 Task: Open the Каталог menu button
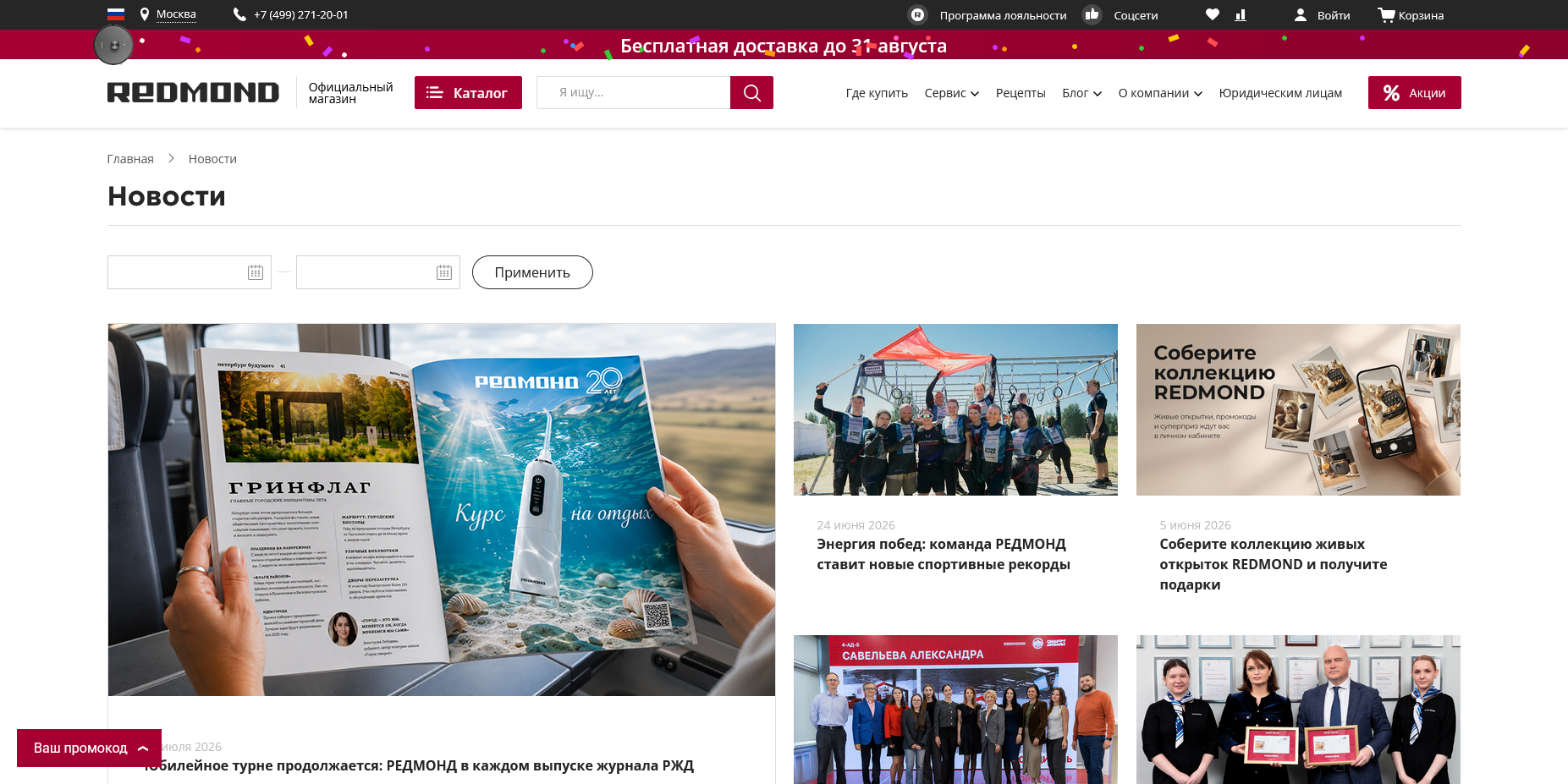tap(468, 93)
